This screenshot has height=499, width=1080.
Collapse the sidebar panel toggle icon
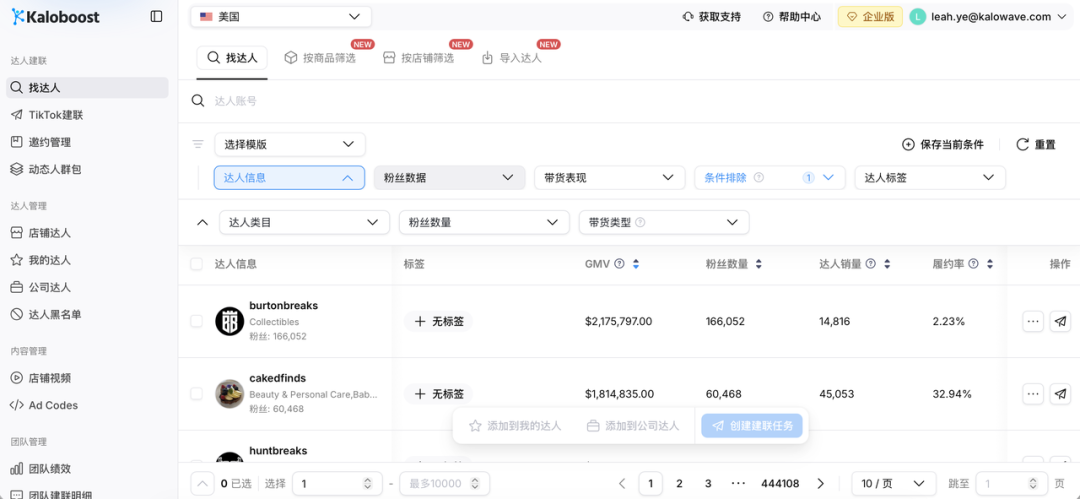[156, 17]
